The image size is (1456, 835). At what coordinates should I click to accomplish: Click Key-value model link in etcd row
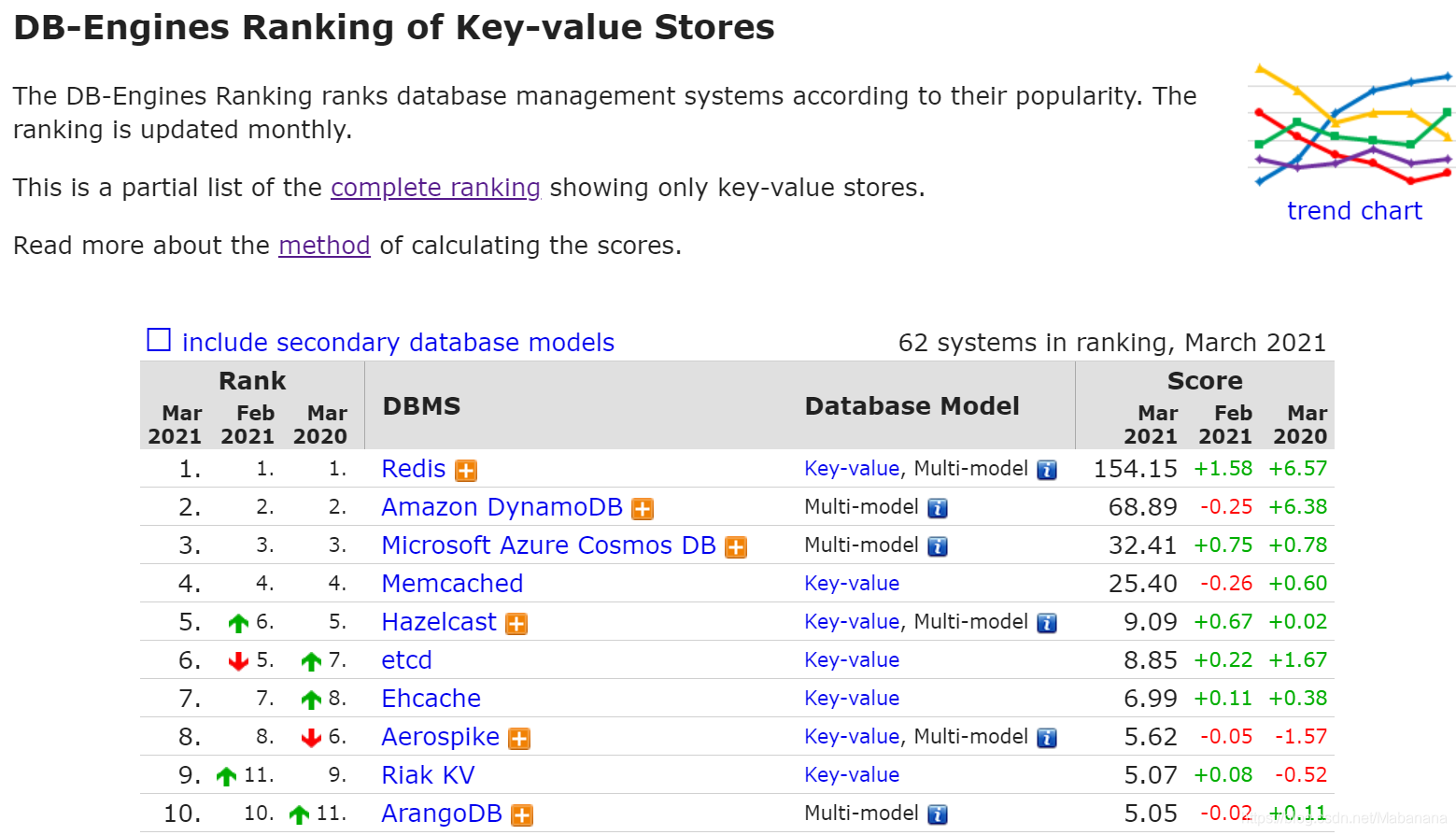(x=852, y=660)
